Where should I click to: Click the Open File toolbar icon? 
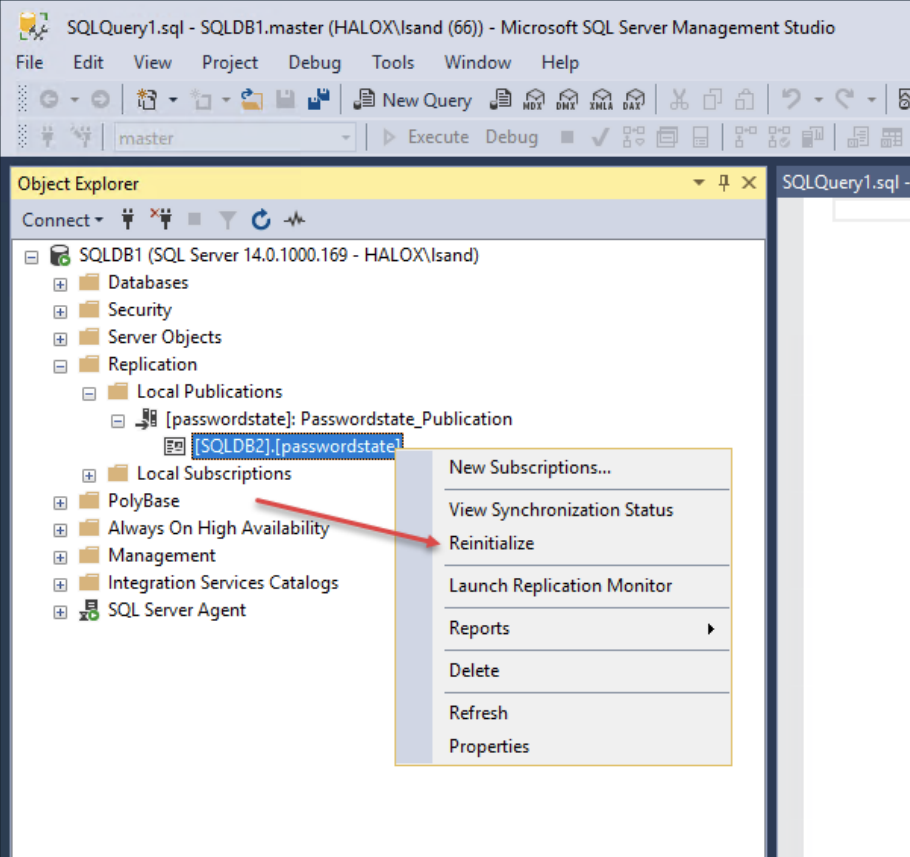click(252, 100)
